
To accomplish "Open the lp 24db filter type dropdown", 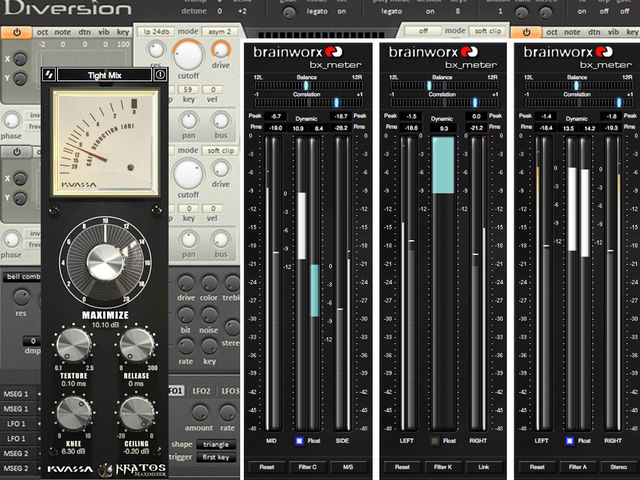I will click(x=156, y=31).
